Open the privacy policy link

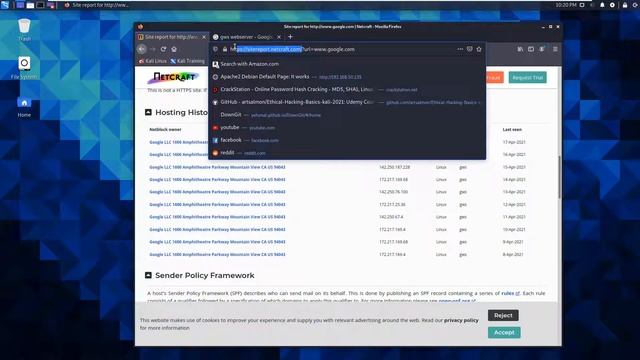click(x=461, y=320)
